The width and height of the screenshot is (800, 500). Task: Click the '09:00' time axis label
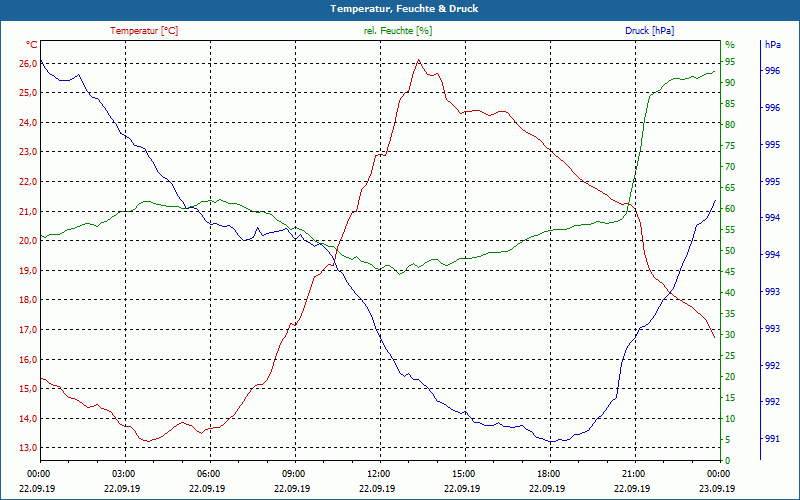293,474
